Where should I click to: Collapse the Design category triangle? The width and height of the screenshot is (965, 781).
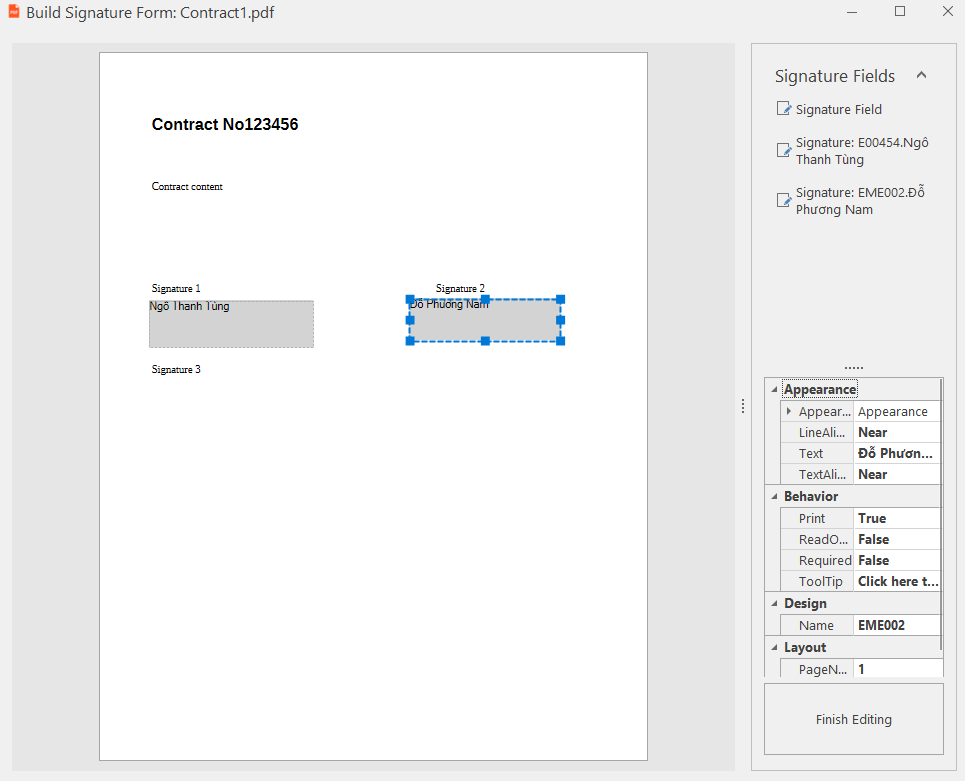(x=773, y=603)
